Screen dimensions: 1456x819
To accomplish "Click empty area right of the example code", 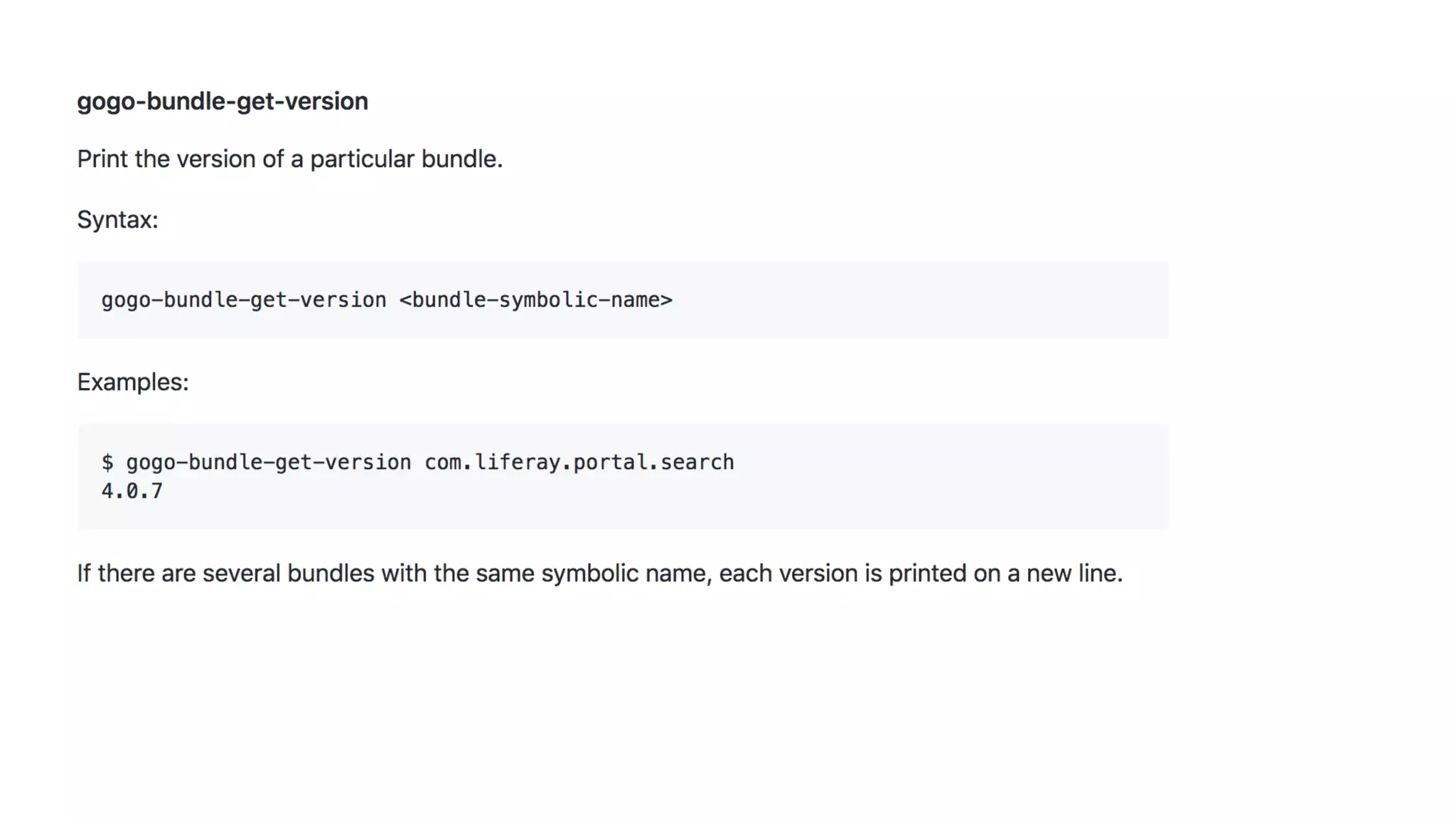I will tap(960, 476).
